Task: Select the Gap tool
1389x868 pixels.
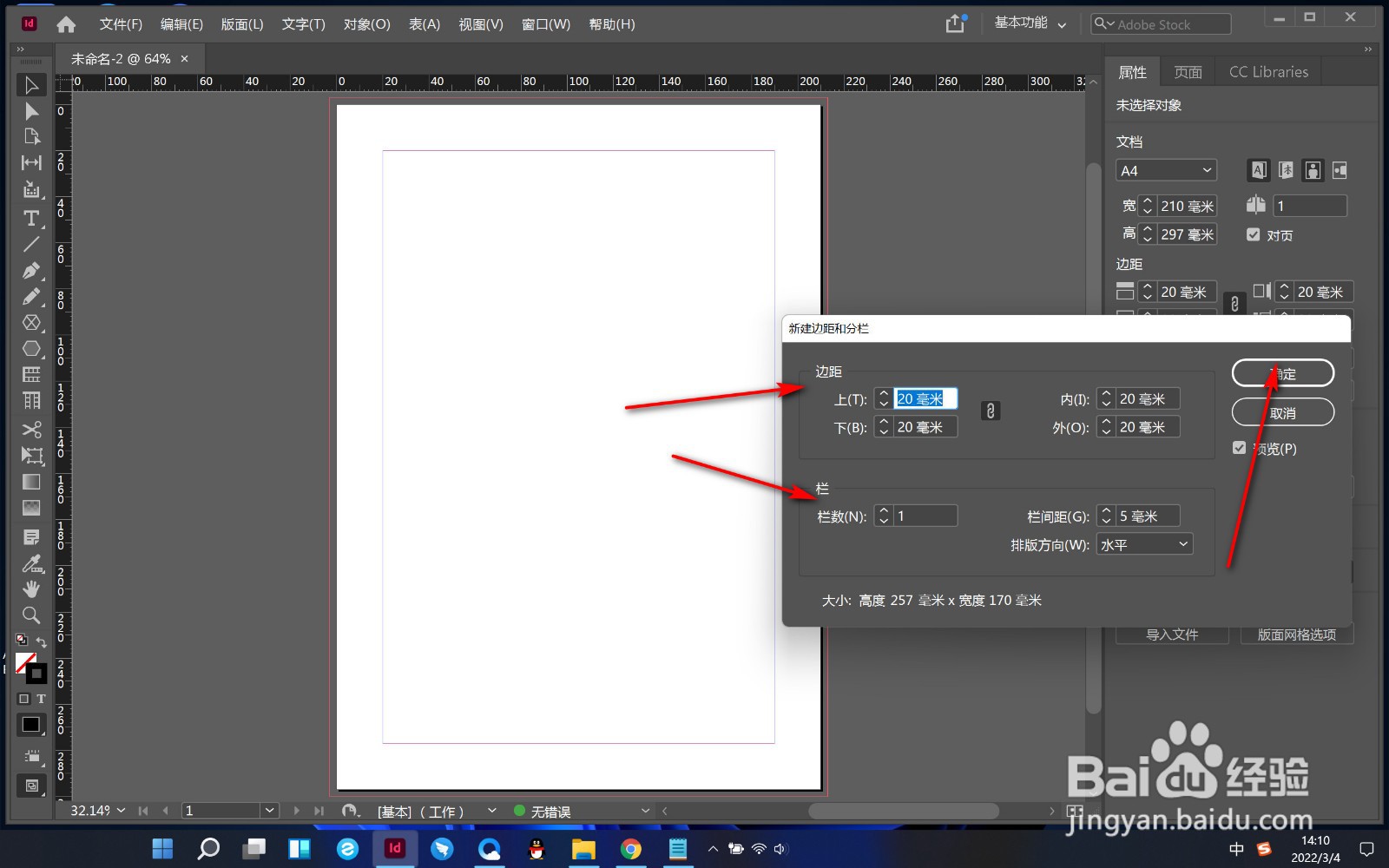Action: [x=31, y=162]
